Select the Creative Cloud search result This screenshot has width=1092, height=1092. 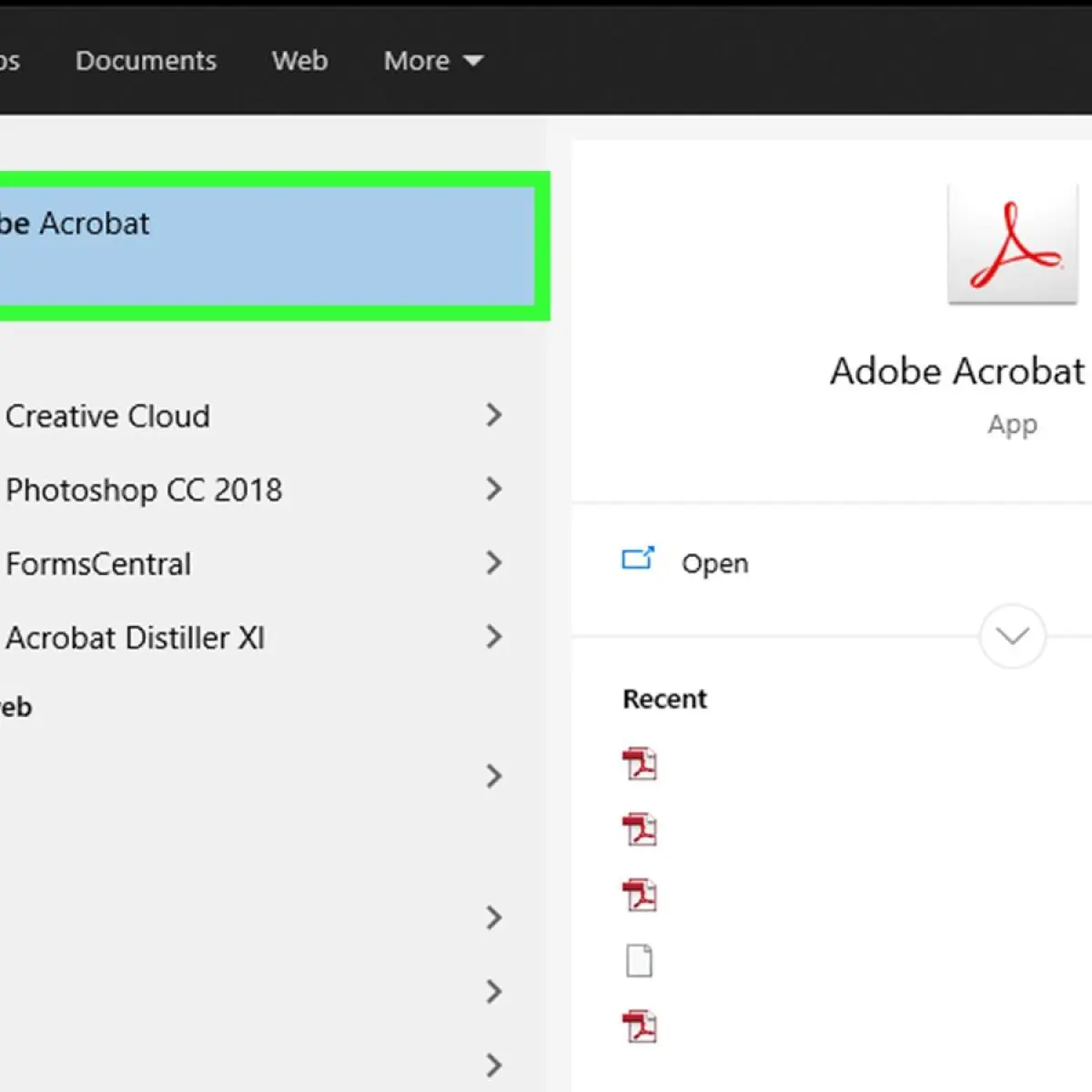click(107, 416)
